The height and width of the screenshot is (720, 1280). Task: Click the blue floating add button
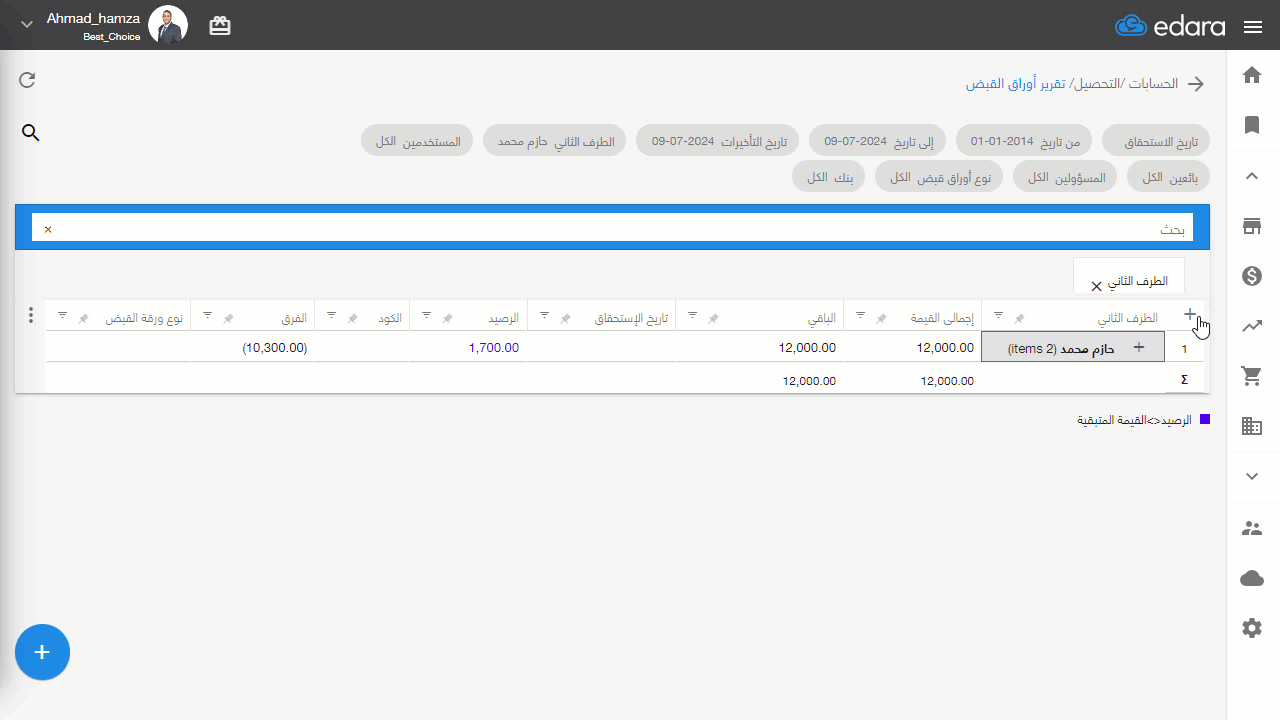42,652
